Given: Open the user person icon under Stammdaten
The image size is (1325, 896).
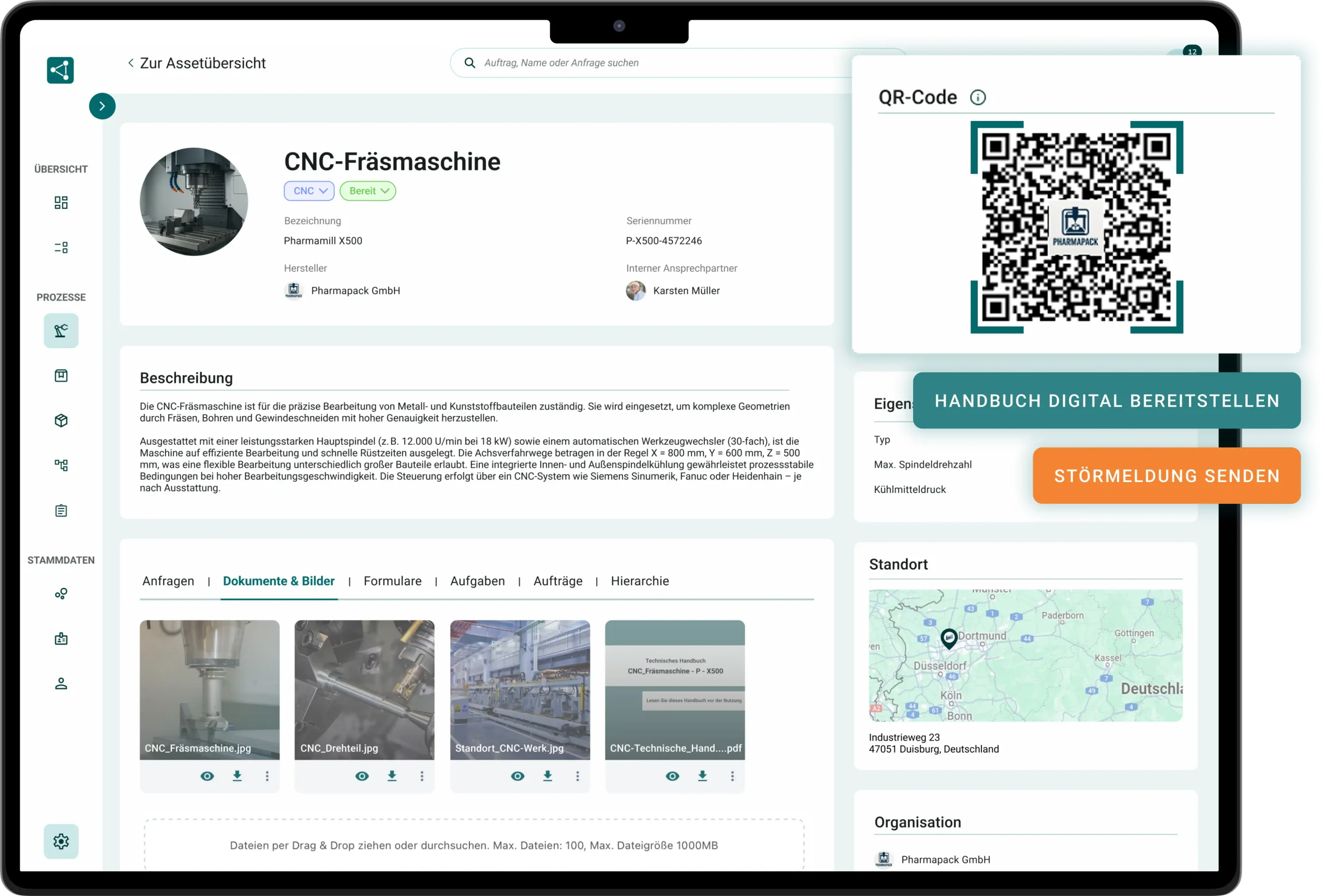Looking at the screenshot, I should point(61,683).
